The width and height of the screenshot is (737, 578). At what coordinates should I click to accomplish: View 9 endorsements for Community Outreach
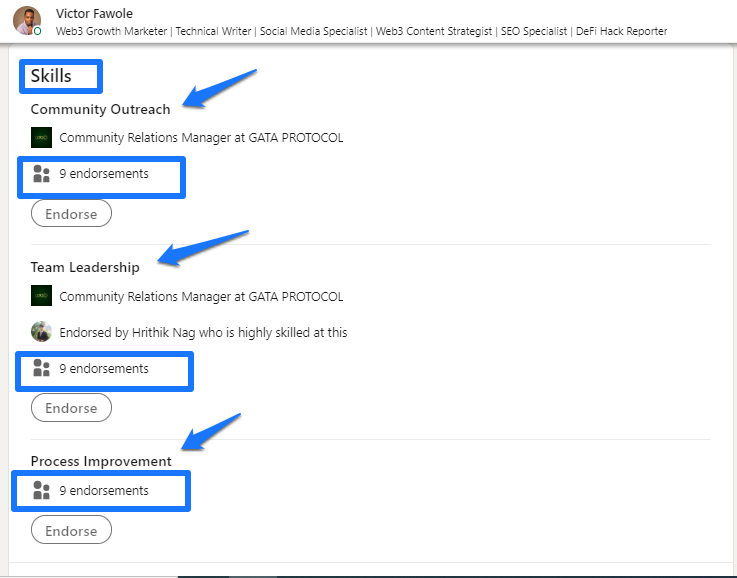click(x=104, y=173)
